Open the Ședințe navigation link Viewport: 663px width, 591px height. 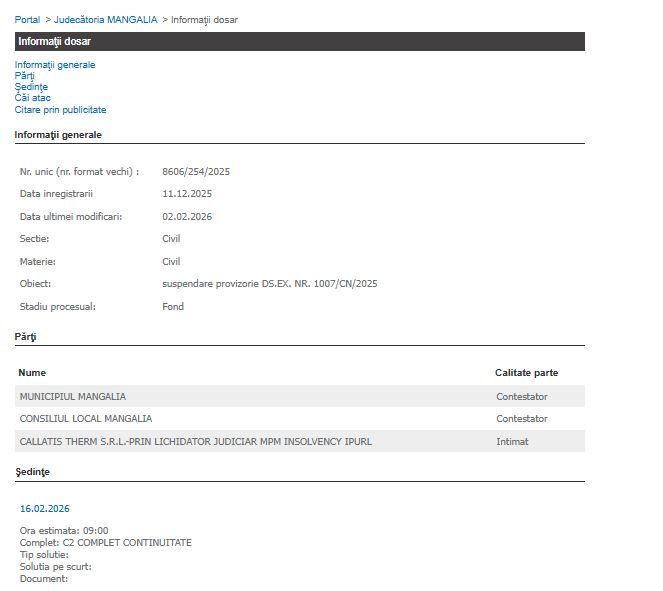[31, 87]
